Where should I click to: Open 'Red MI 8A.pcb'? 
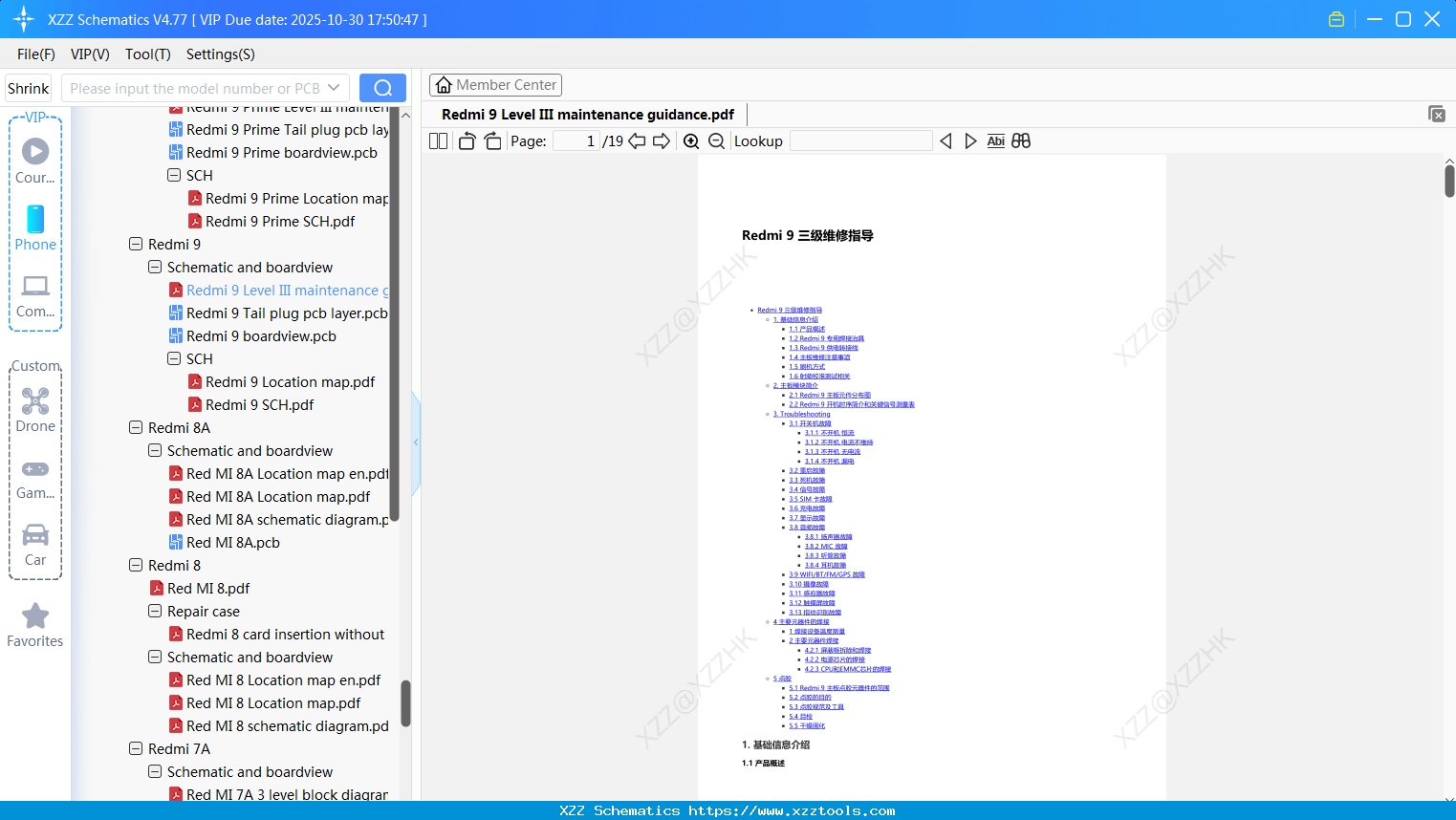(x=233, y=542)
